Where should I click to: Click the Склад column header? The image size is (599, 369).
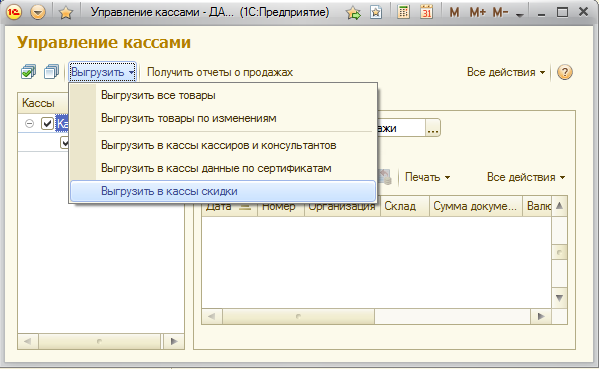tap(405, 206)
